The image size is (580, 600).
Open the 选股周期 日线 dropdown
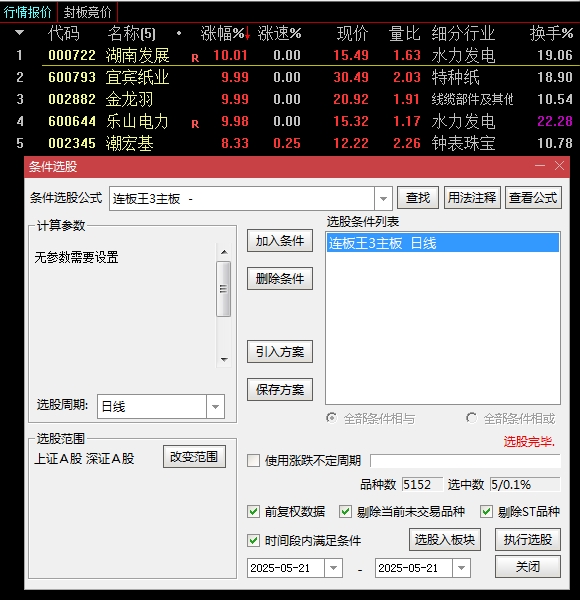pyautogui.click(x=215, y=406)
